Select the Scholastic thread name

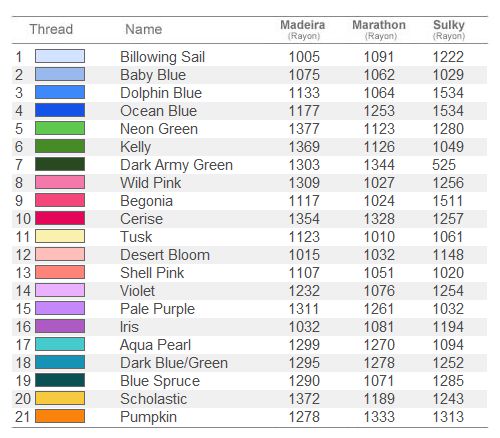click(x=153, y=399)
